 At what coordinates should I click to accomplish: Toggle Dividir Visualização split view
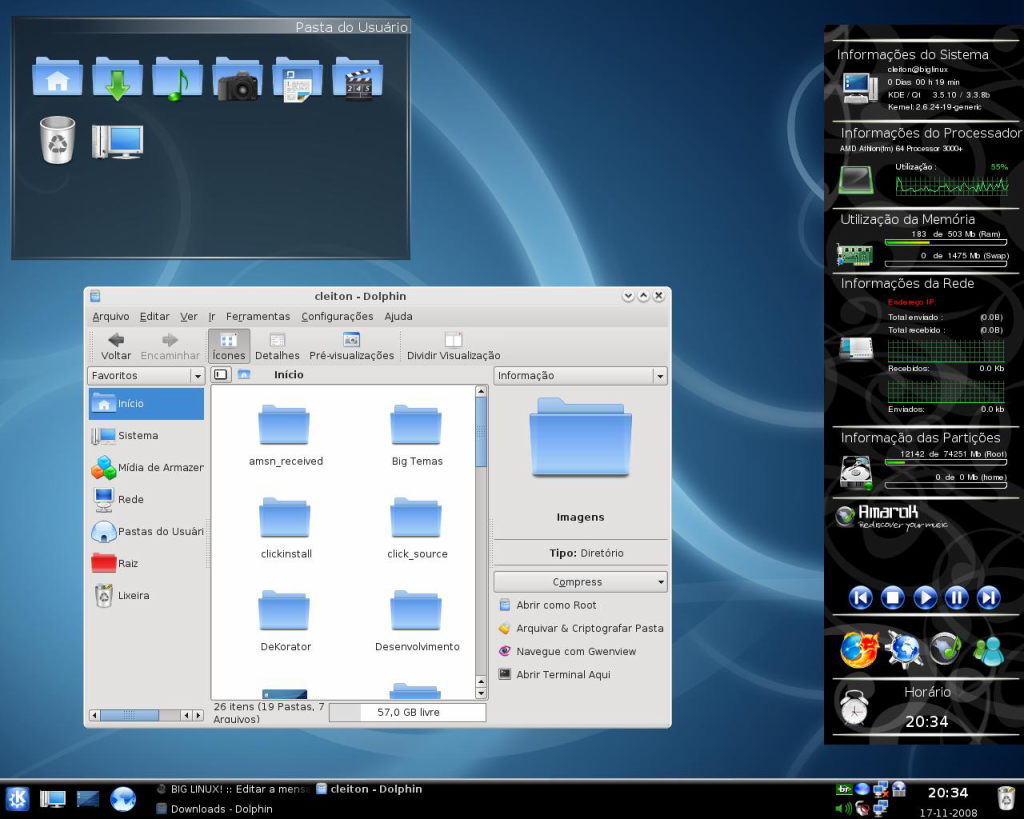pyautogui.click(x=453, y=346)
